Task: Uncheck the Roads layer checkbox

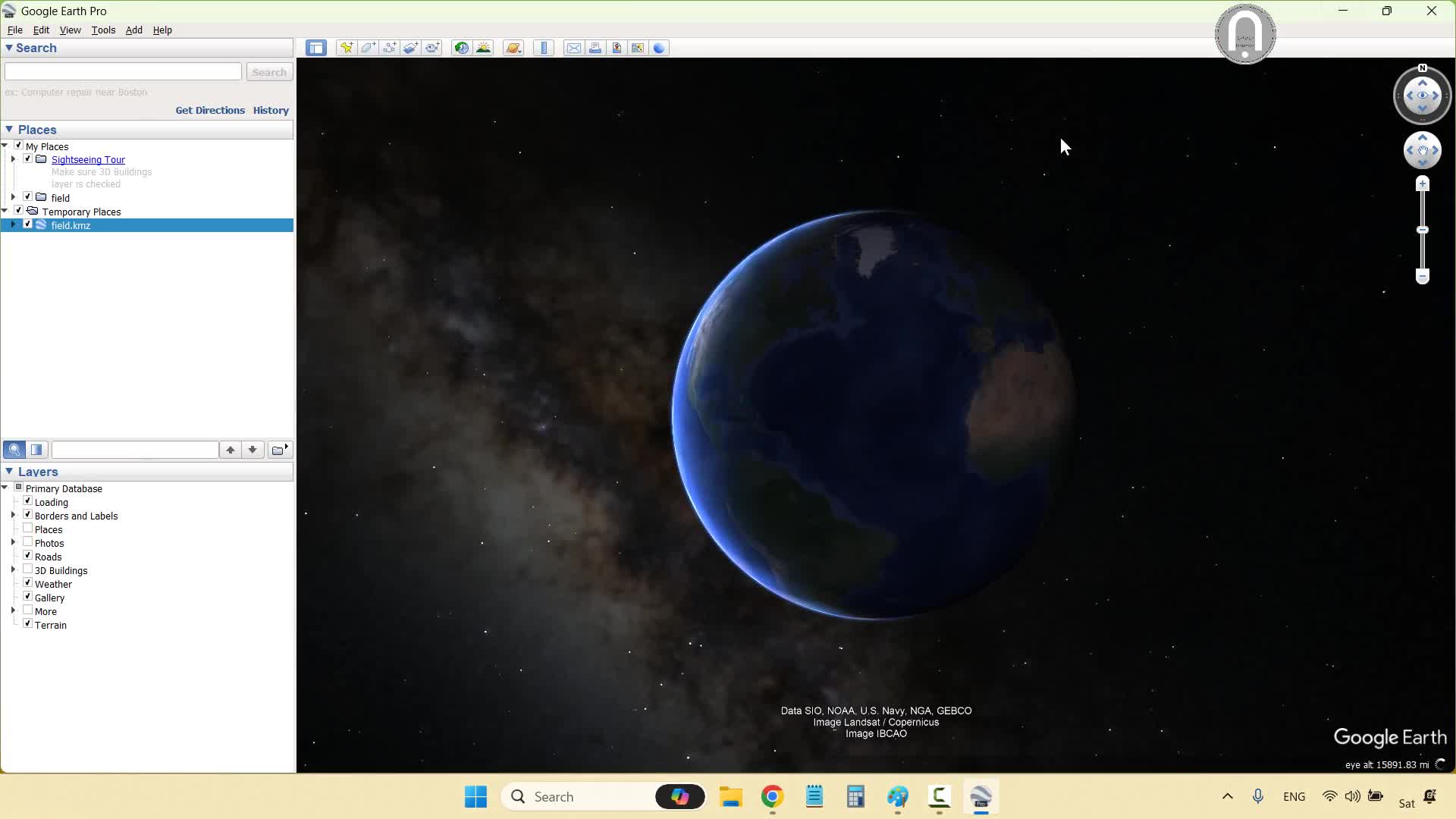Action: coord(28,556)
